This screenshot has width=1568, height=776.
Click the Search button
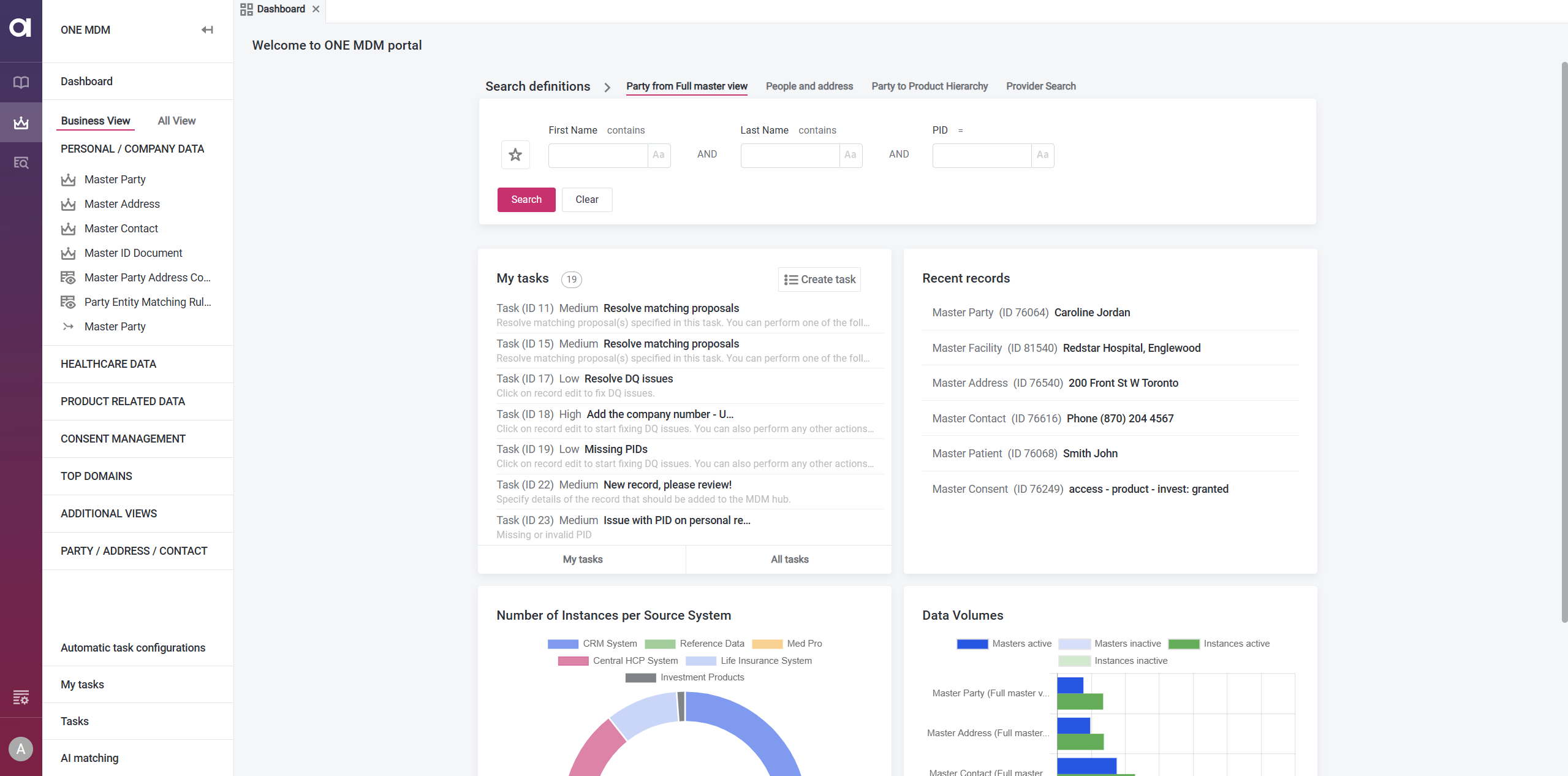[526, 199]
